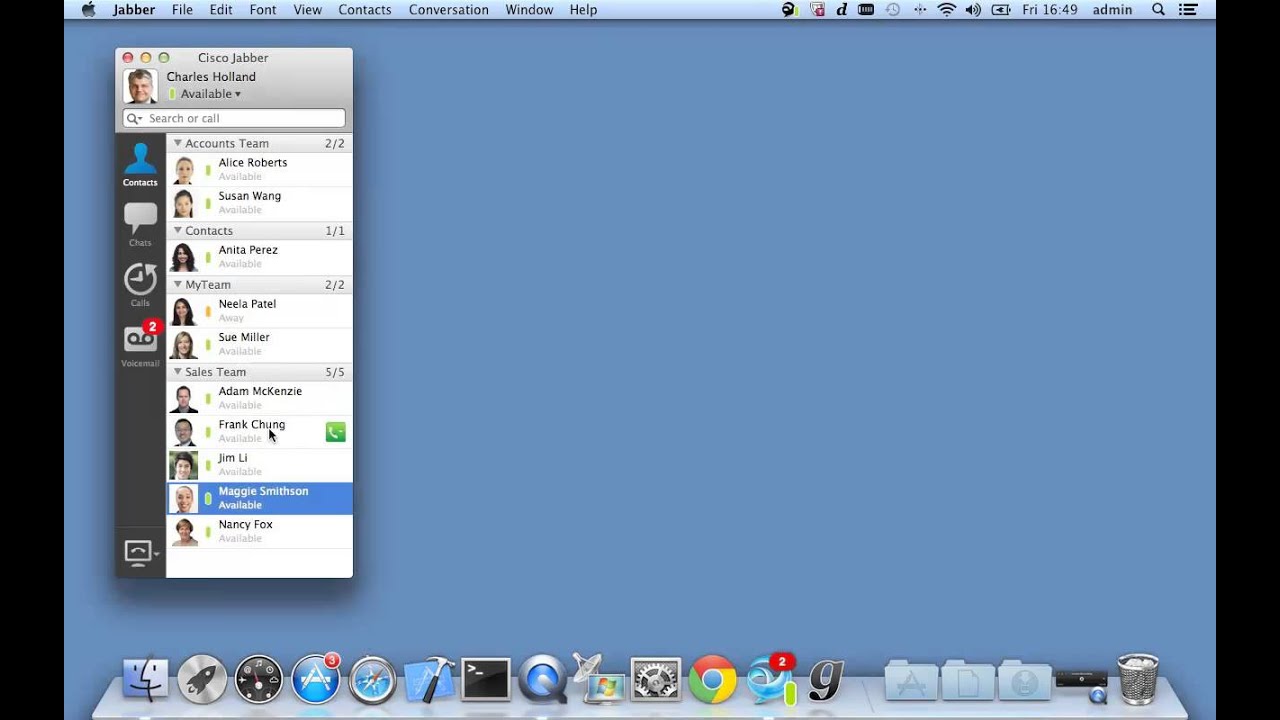This screenshot has height=720, width=1280.
Task: Click the Search or call field
Action: point(234,118)
